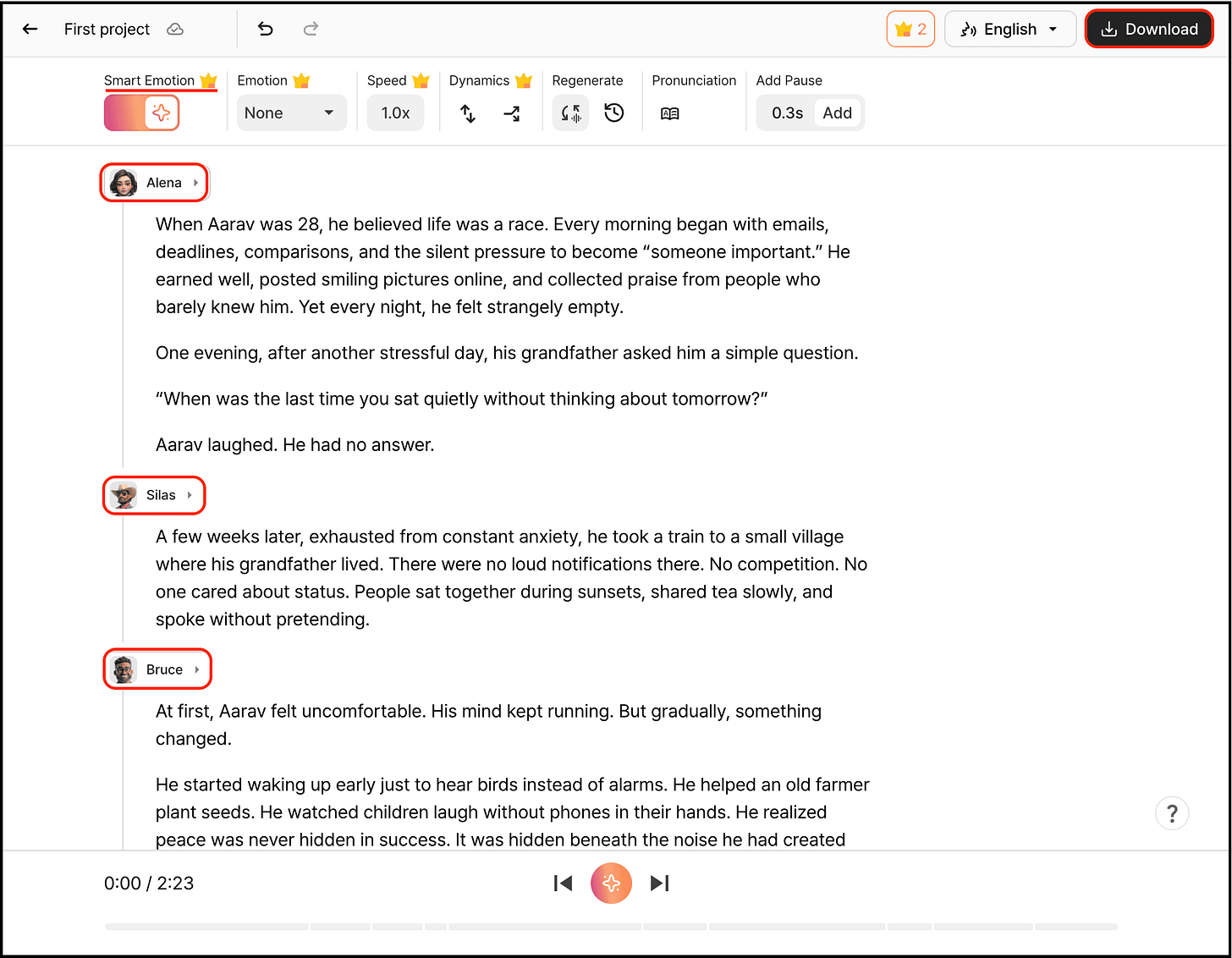Redo the last undone edit
This screenshot has height=958, width=1232.
[311, 29]
